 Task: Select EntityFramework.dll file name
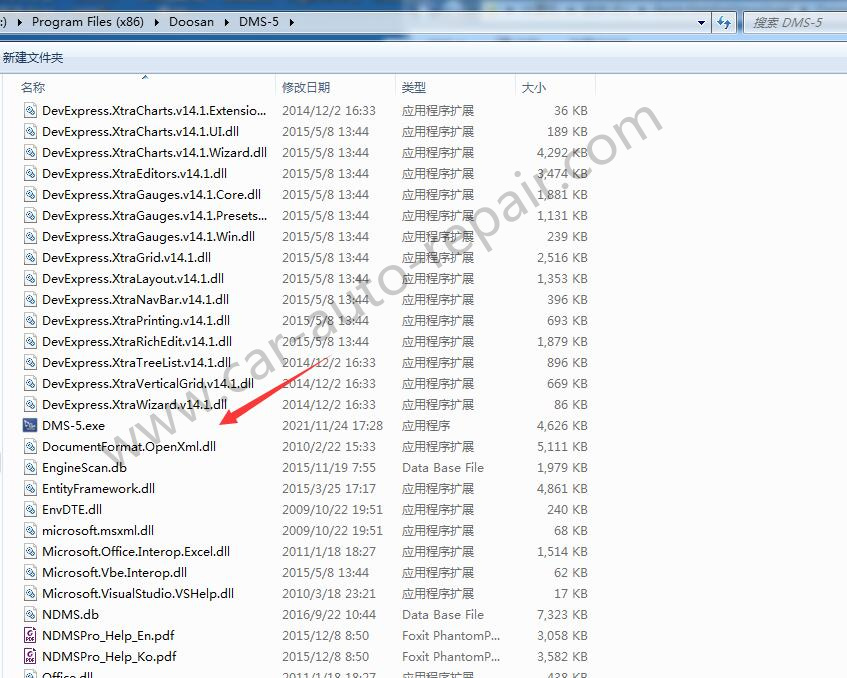(98, 489)
